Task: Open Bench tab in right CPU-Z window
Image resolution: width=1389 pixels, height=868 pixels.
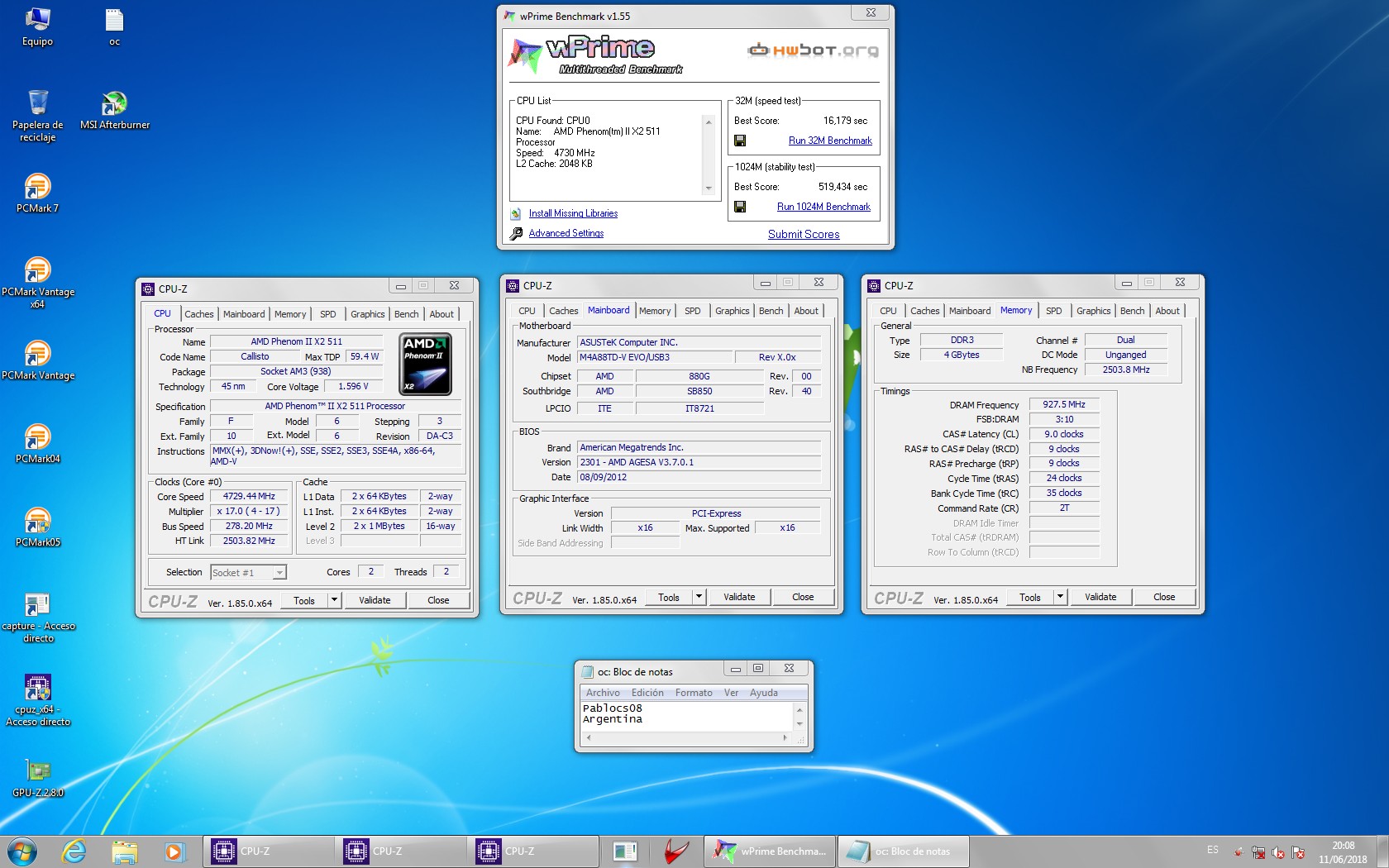Action: pyautogui.click(x=1132, y=311)
